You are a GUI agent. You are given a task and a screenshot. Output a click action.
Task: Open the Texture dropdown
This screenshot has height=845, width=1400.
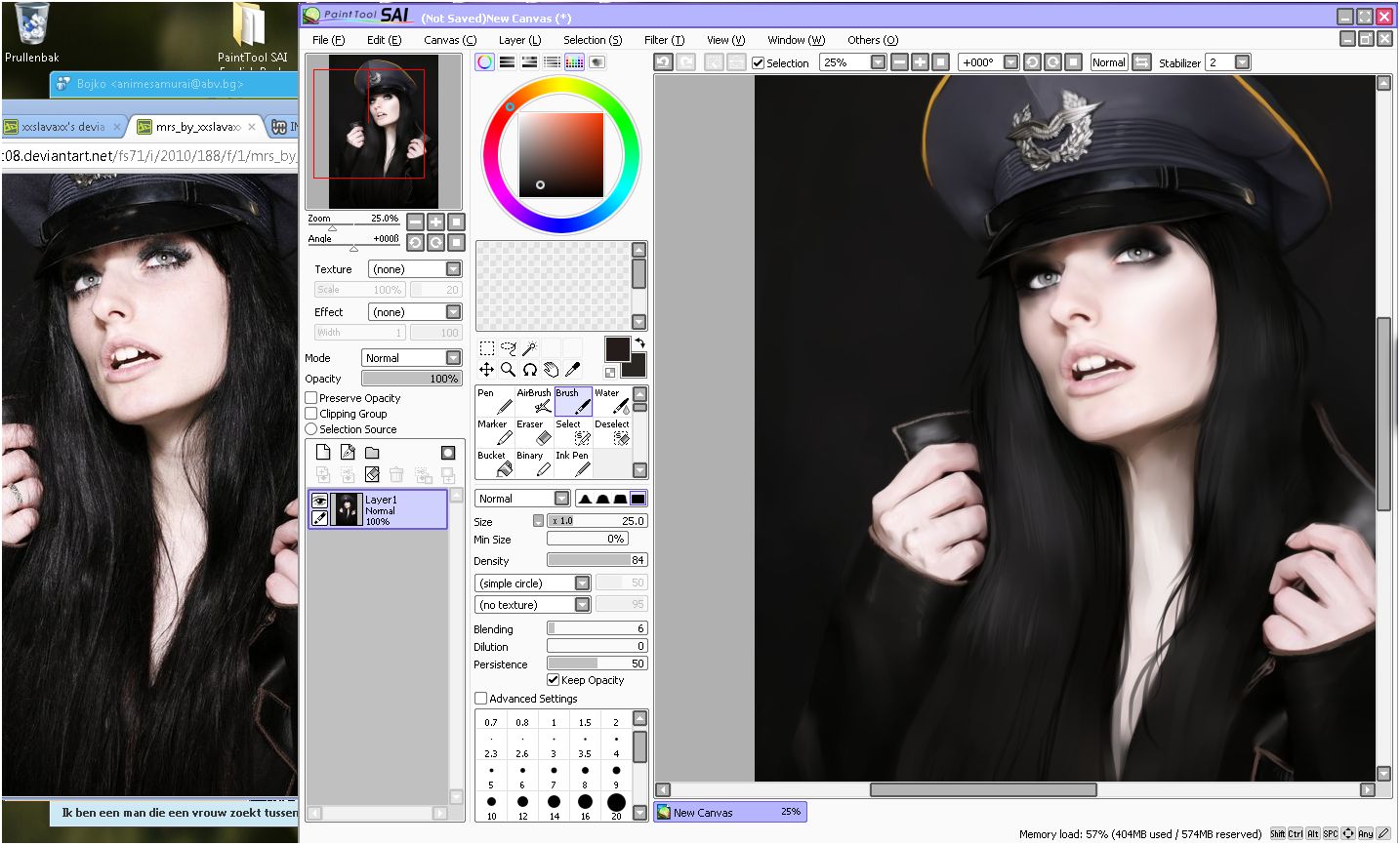[x=415, y=269]
